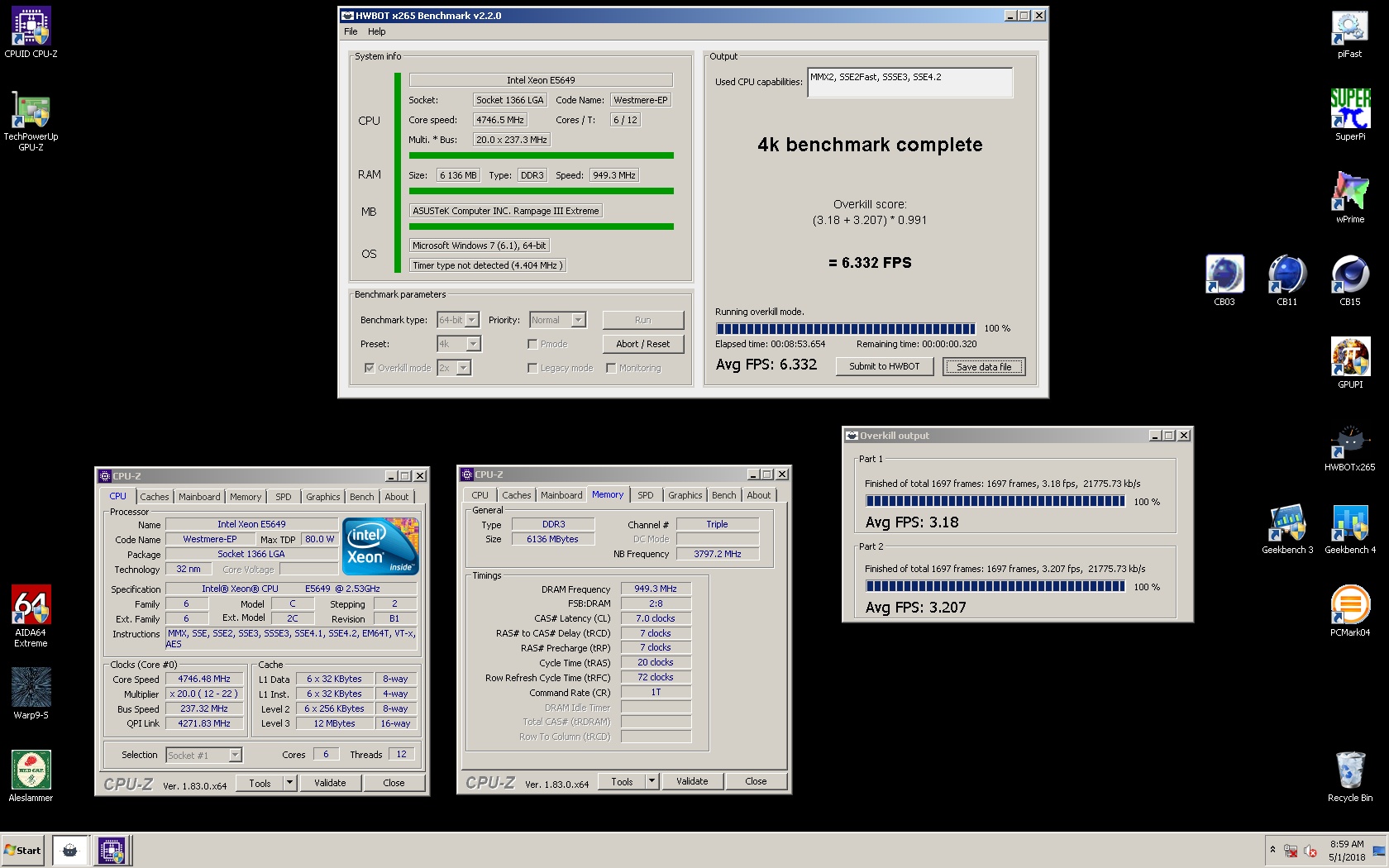
Task: Click main benchmark progress bar
Action: [846, 328]
